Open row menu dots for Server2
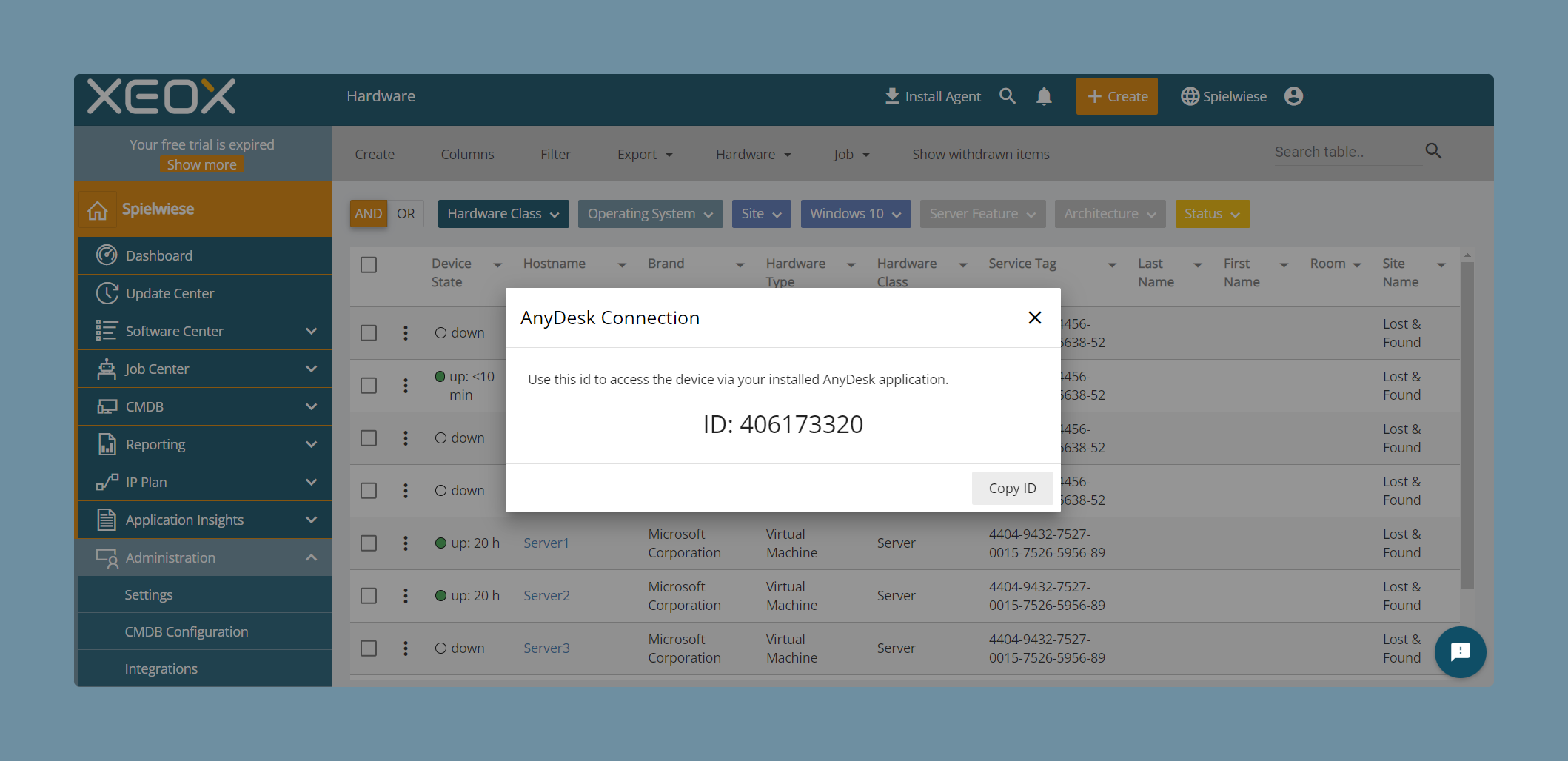The height and width of the screenshot is (761, 1568). pyautogui.click(x=405, y=596)
